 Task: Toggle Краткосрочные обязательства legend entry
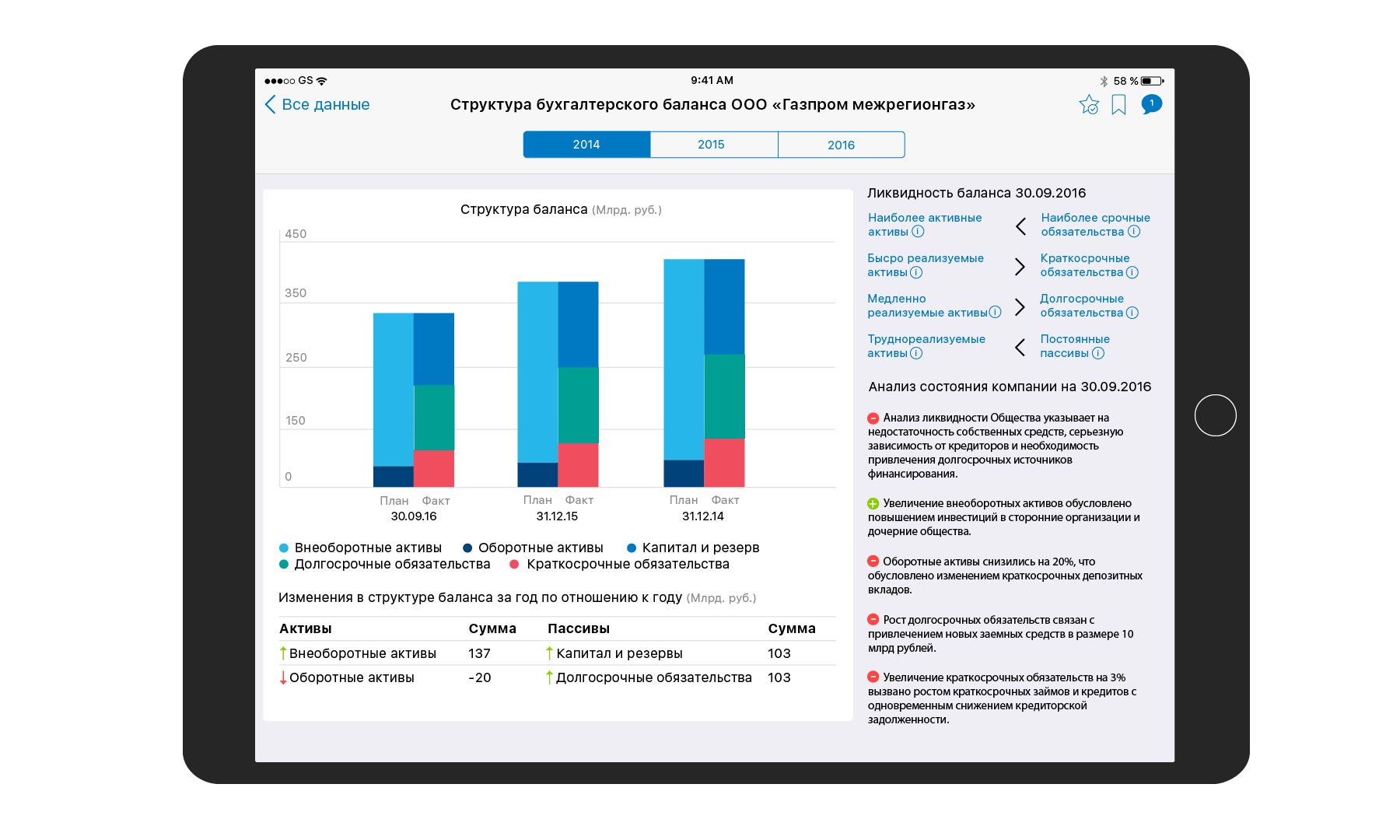[620, 565]
